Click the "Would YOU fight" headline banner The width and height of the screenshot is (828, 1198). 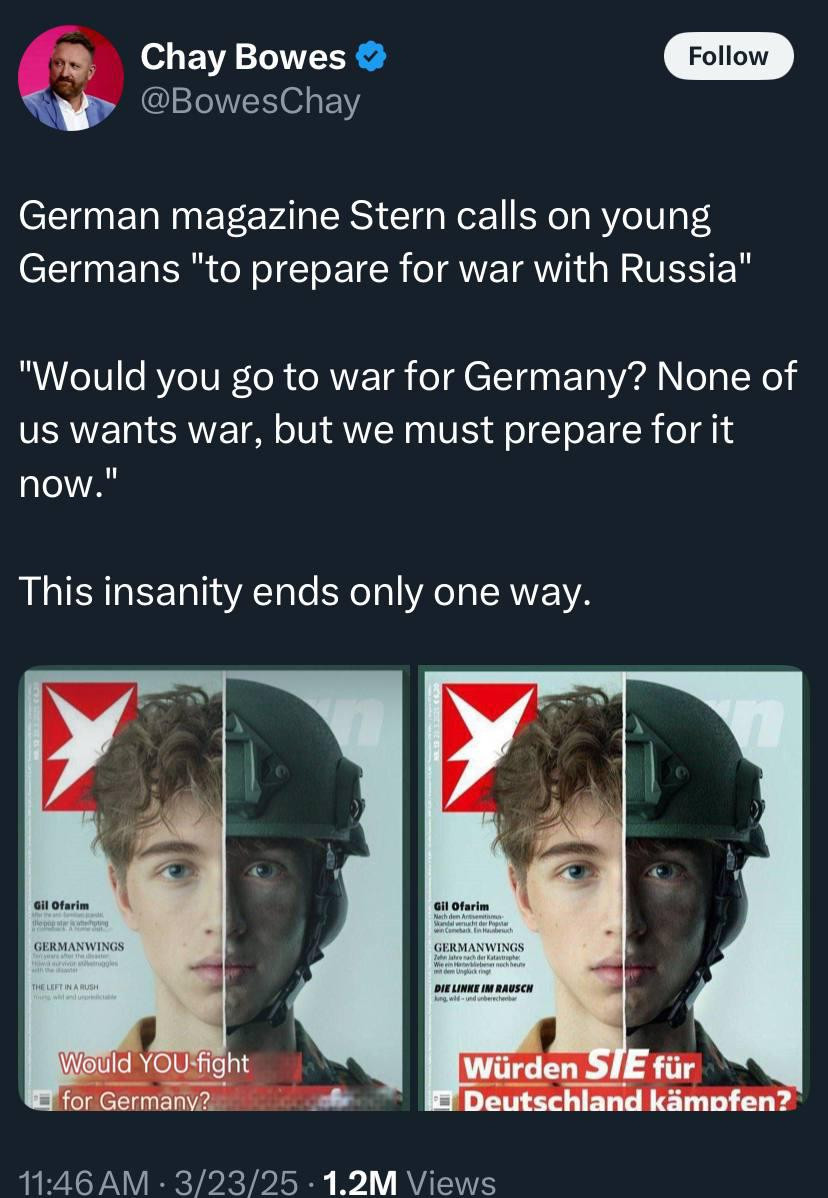pyautogui.click(x=155, y=1063)
